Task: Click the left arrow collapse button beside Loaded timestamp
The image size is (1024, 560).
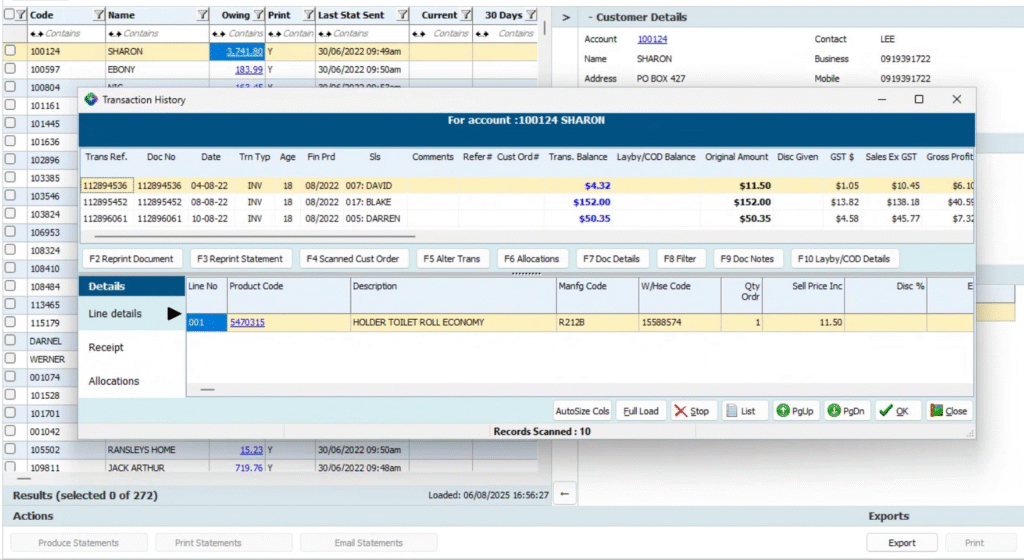Action: tap(565, 494)
